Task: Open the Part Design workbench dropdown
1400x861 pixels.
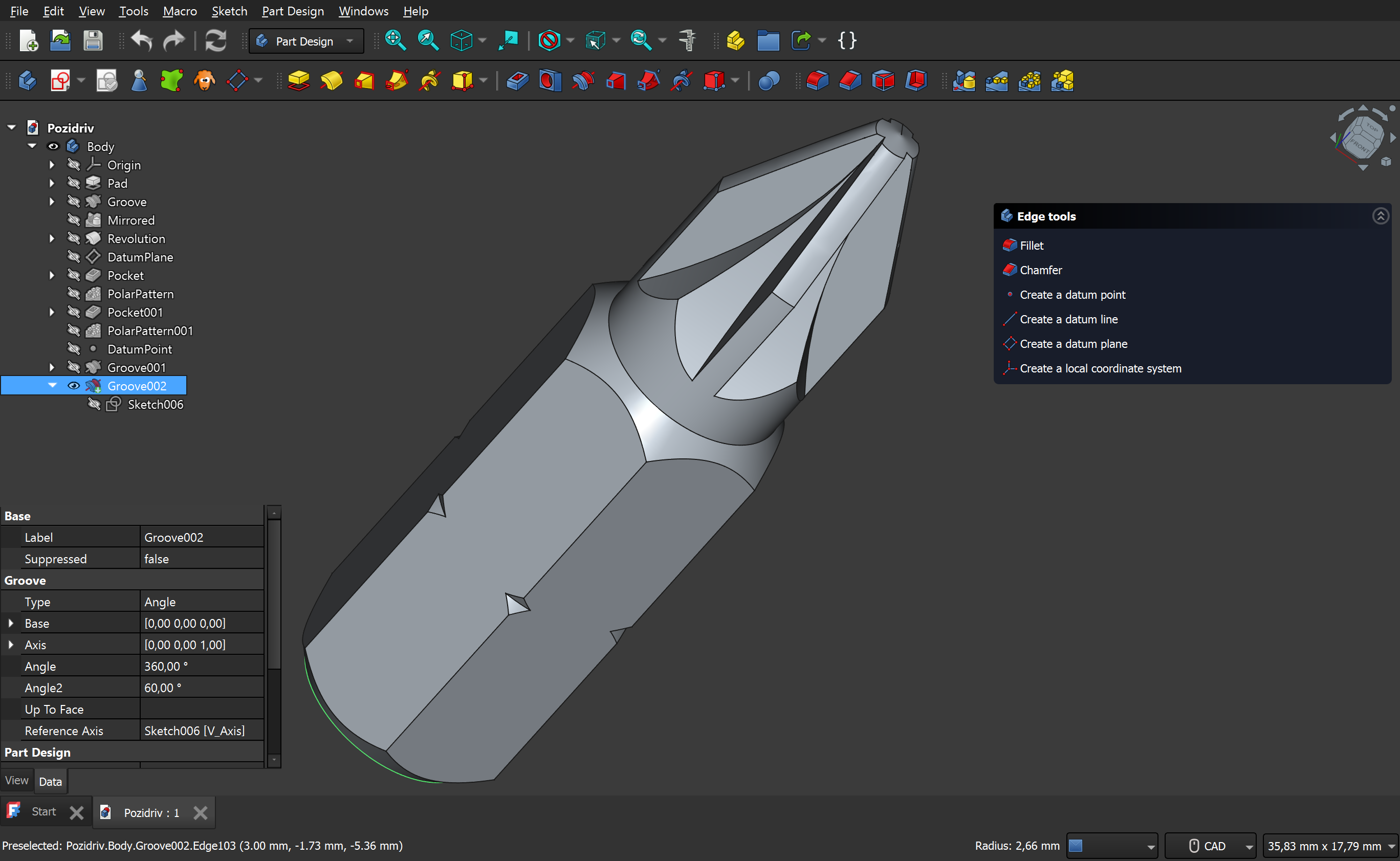Action: (307, 41)
